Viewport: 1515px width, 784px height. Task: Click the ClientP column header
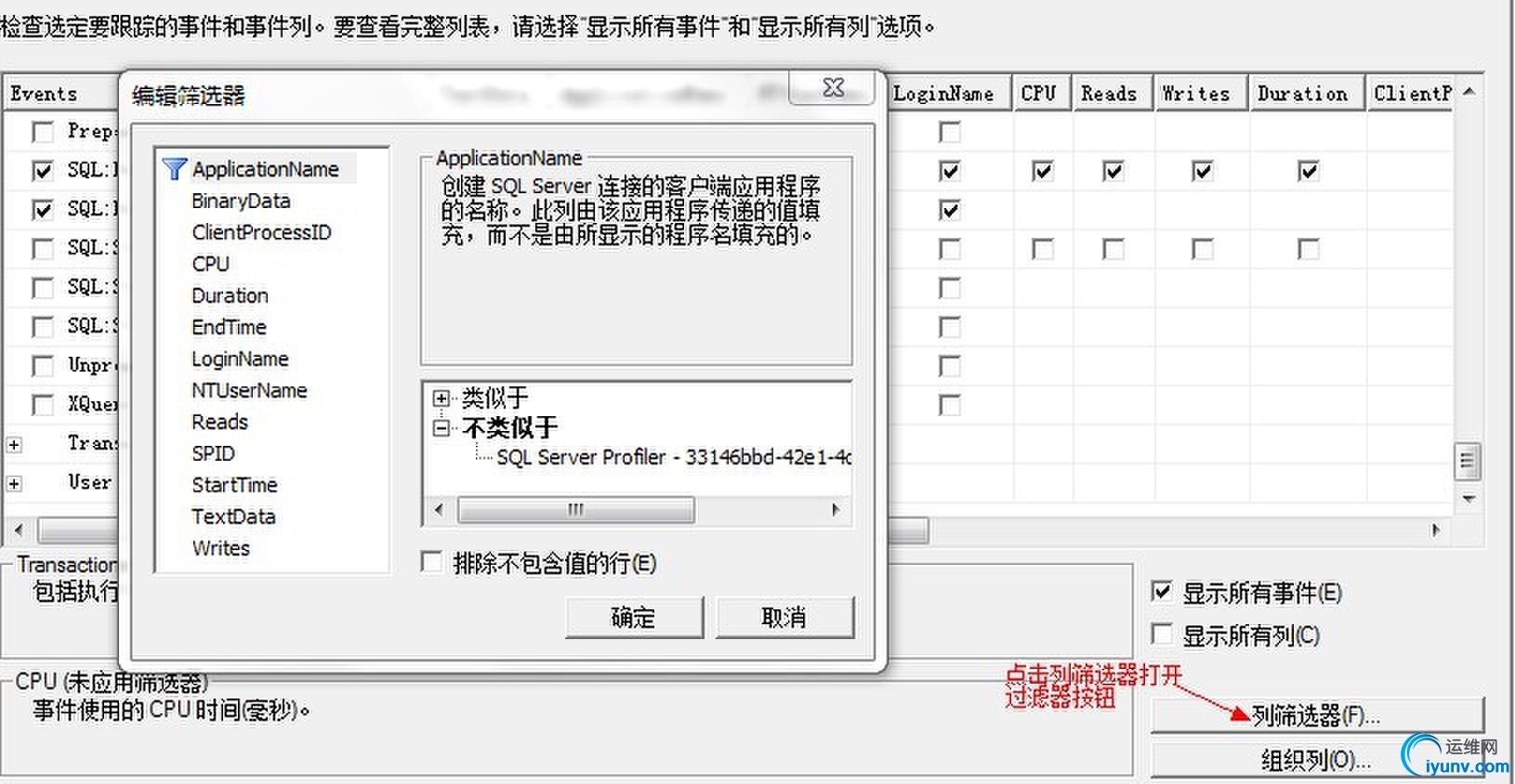point(1410,94)
